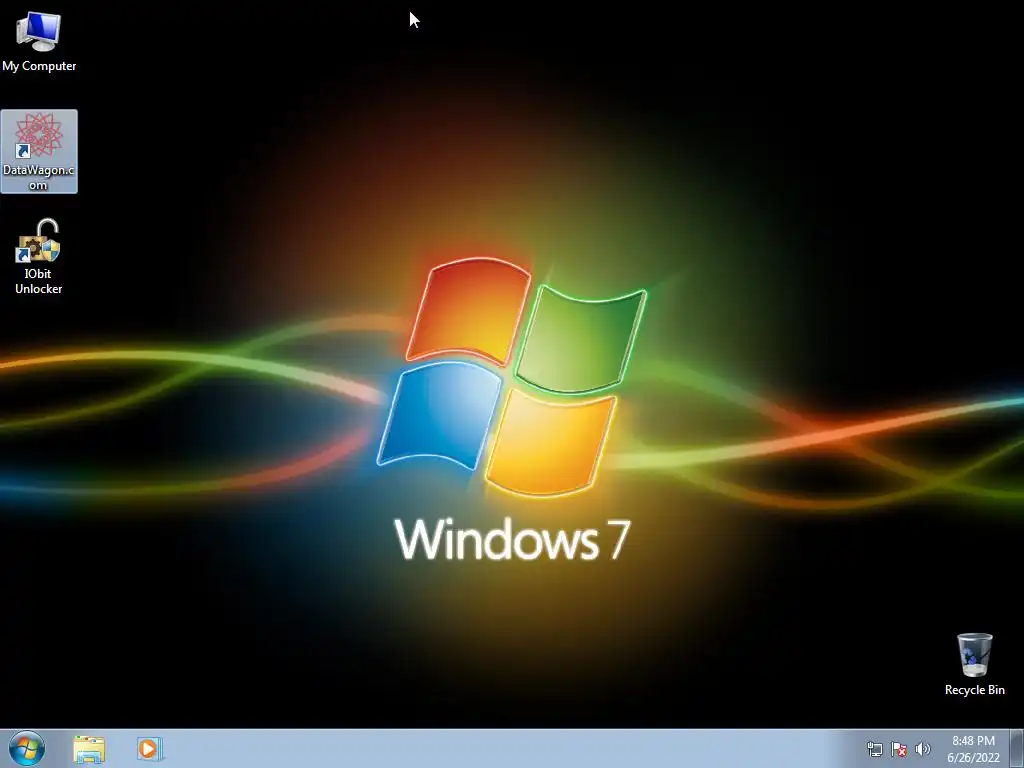The image size is (1024, 768).
Task: Click the Recycle Bin label text
Action: pos(974,690)
